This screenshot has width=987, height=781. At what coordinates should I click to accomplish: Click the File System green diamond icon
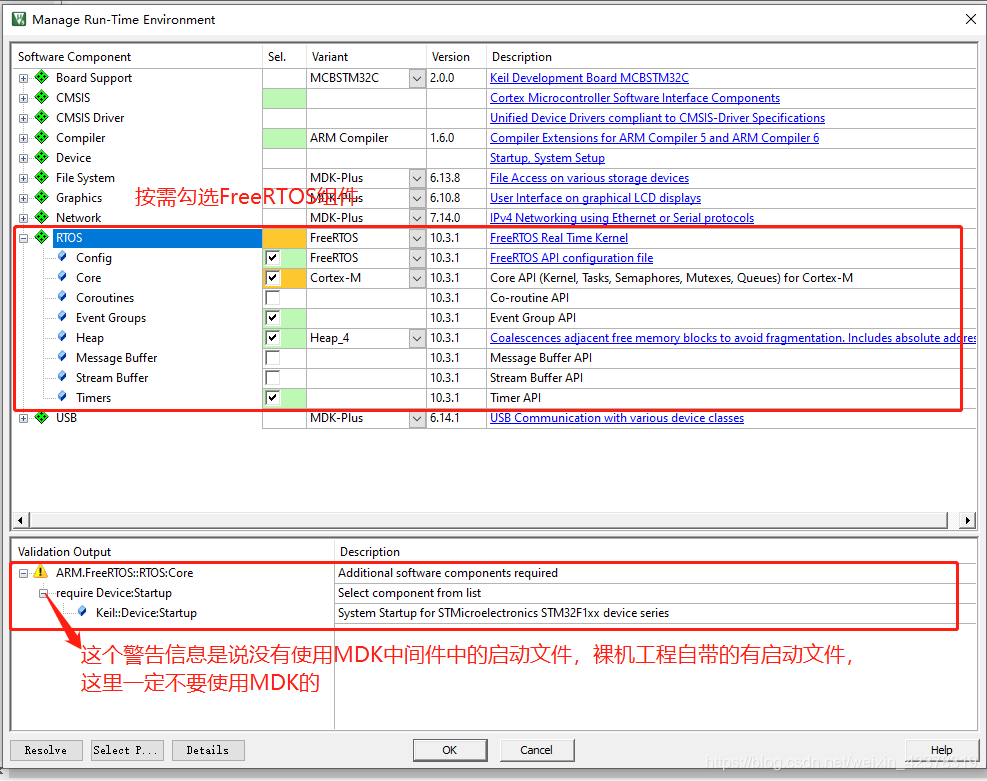pyautogui.click(x=42, y=177)
